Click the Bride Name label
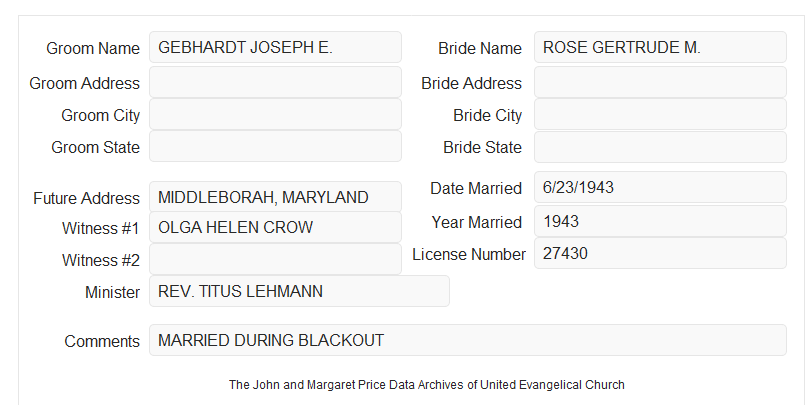Screen dimensions: 805x405 point(480,48)
